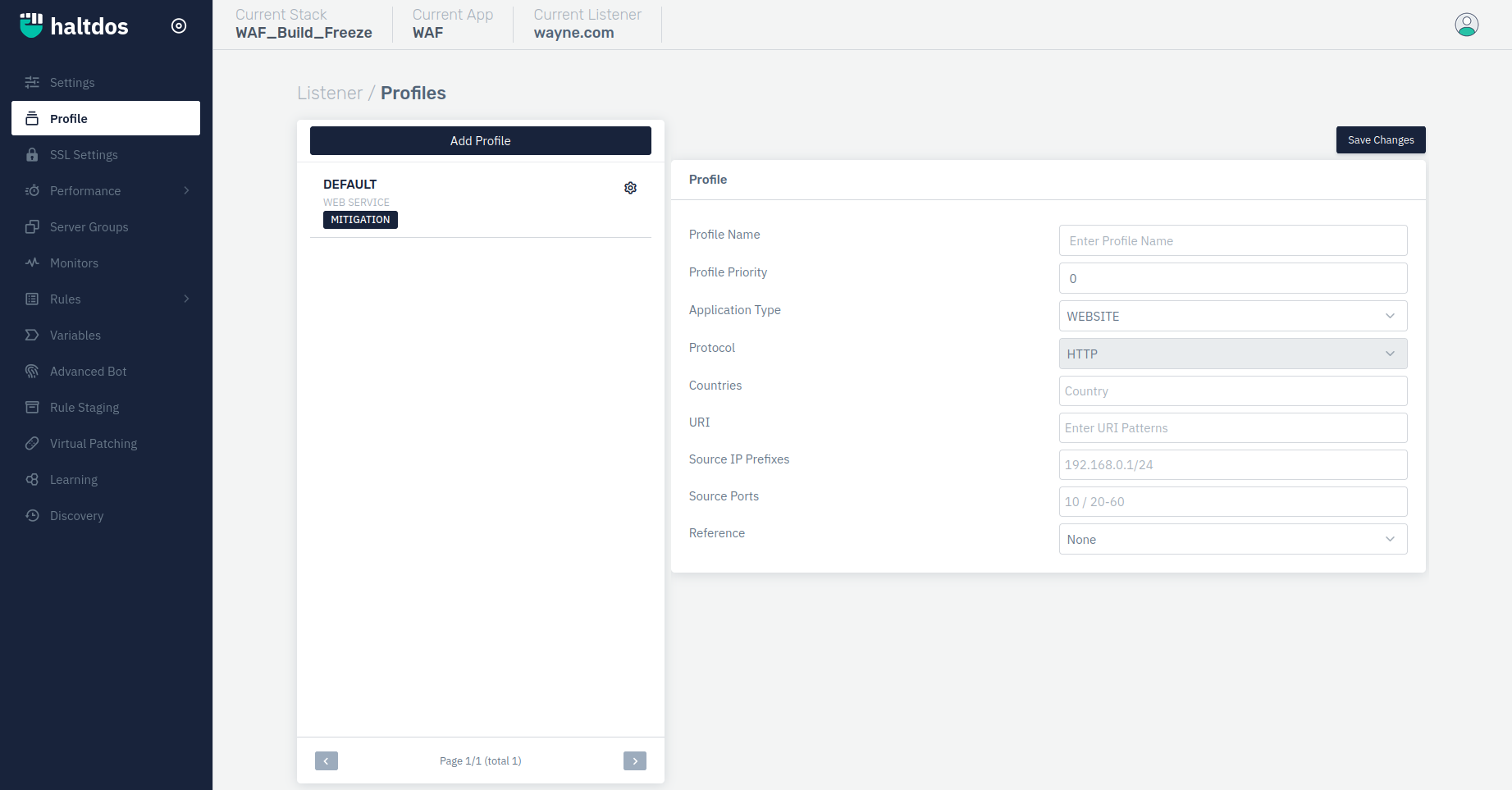
Task: Open Advanced Bot page
Action: [x=106, y=371]
